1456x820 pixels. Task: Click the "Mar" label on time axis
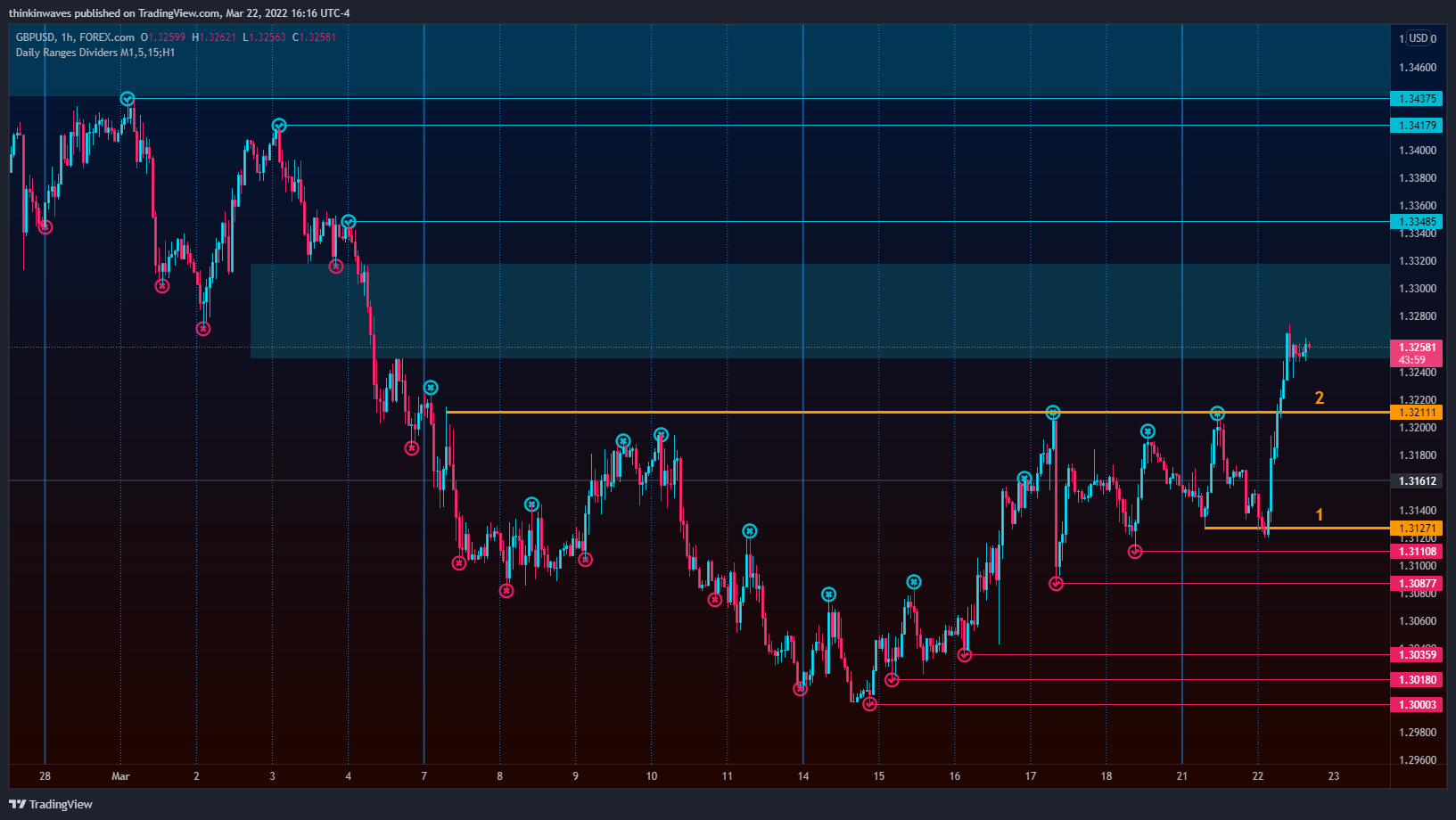[x=120, y=776]
